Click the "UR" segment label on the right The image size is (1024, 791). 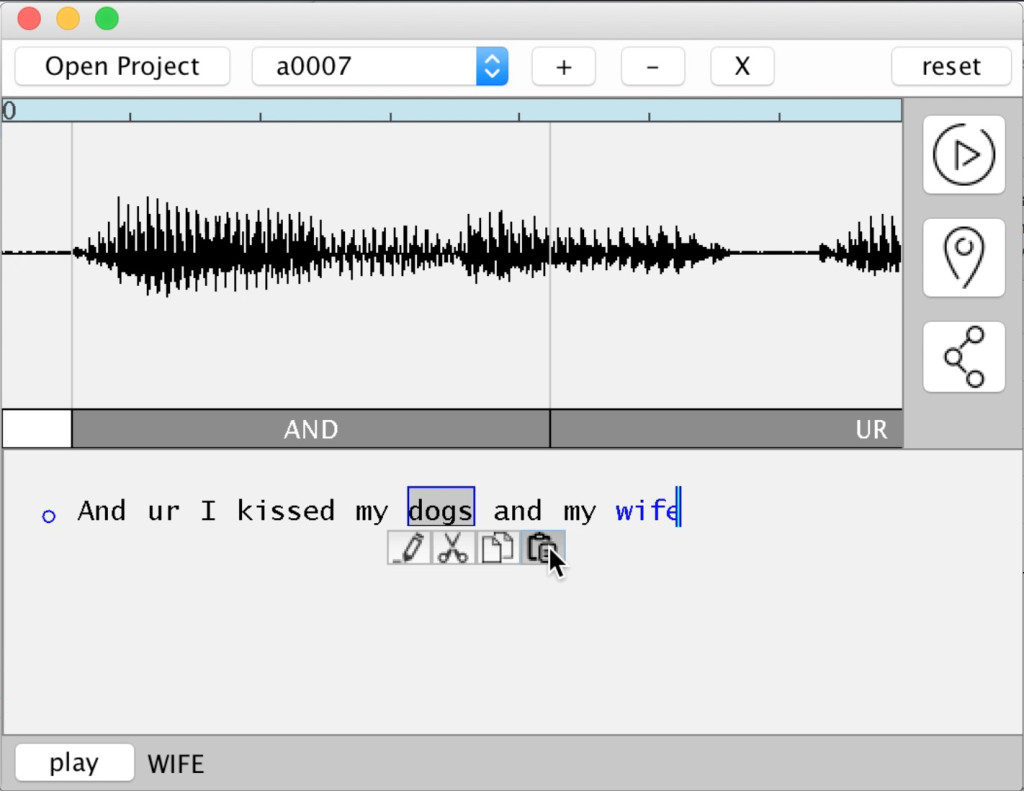point(869,428)
